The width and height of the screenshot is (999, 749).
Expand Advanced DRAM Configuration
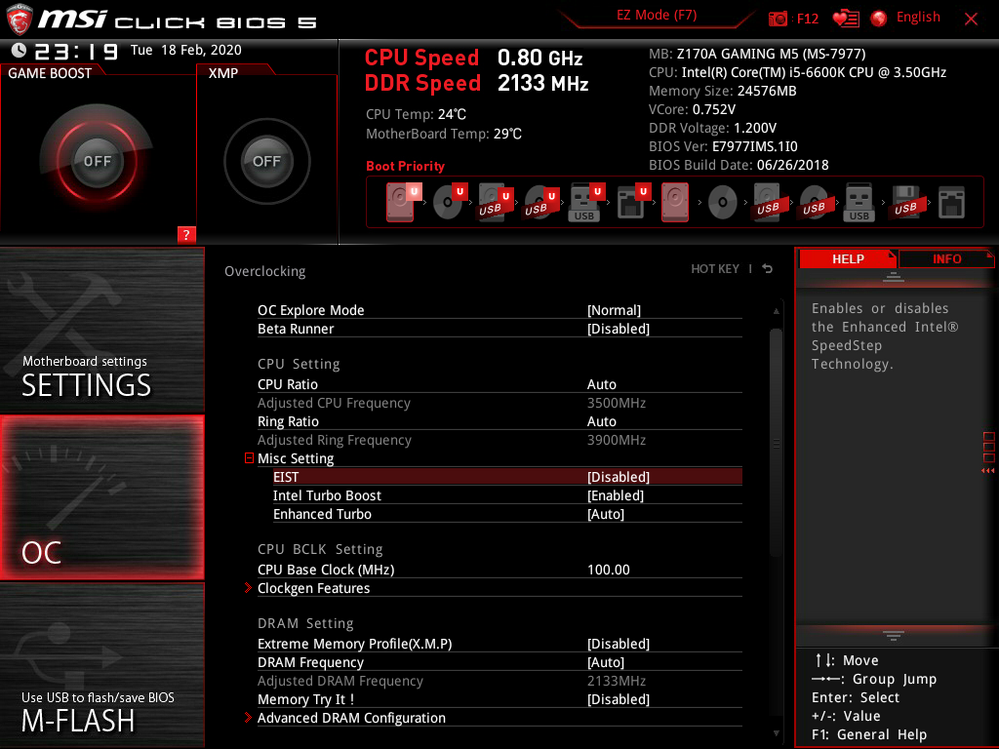352,718
